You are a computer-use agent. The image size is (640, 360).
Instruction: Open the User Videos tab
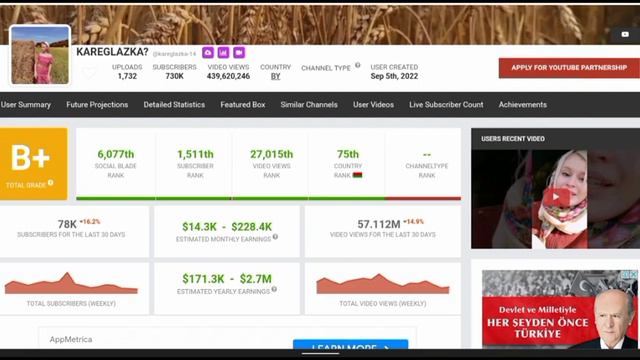coord(373,105)
